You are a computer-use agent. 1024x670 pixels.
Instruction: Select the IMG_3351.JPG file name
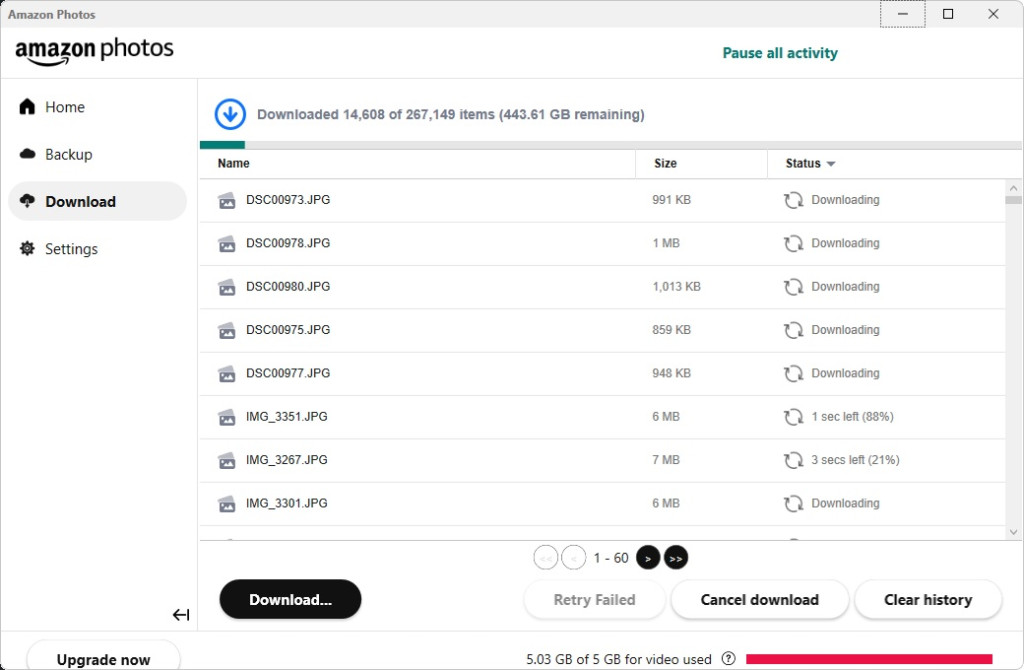tap(287, 417)
